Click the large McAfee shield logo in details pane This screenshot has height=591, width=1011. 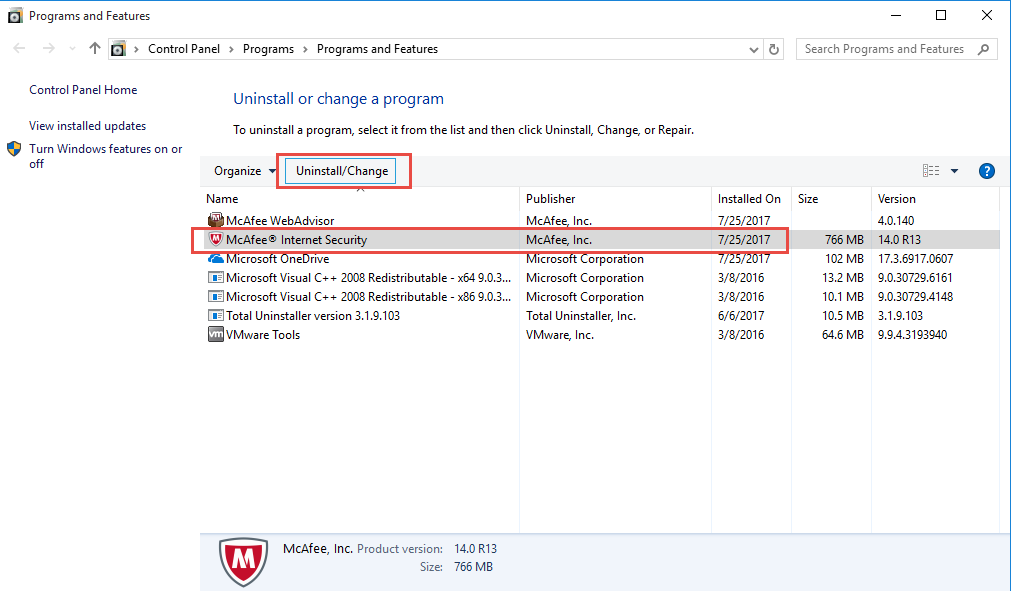pos(244,562)
